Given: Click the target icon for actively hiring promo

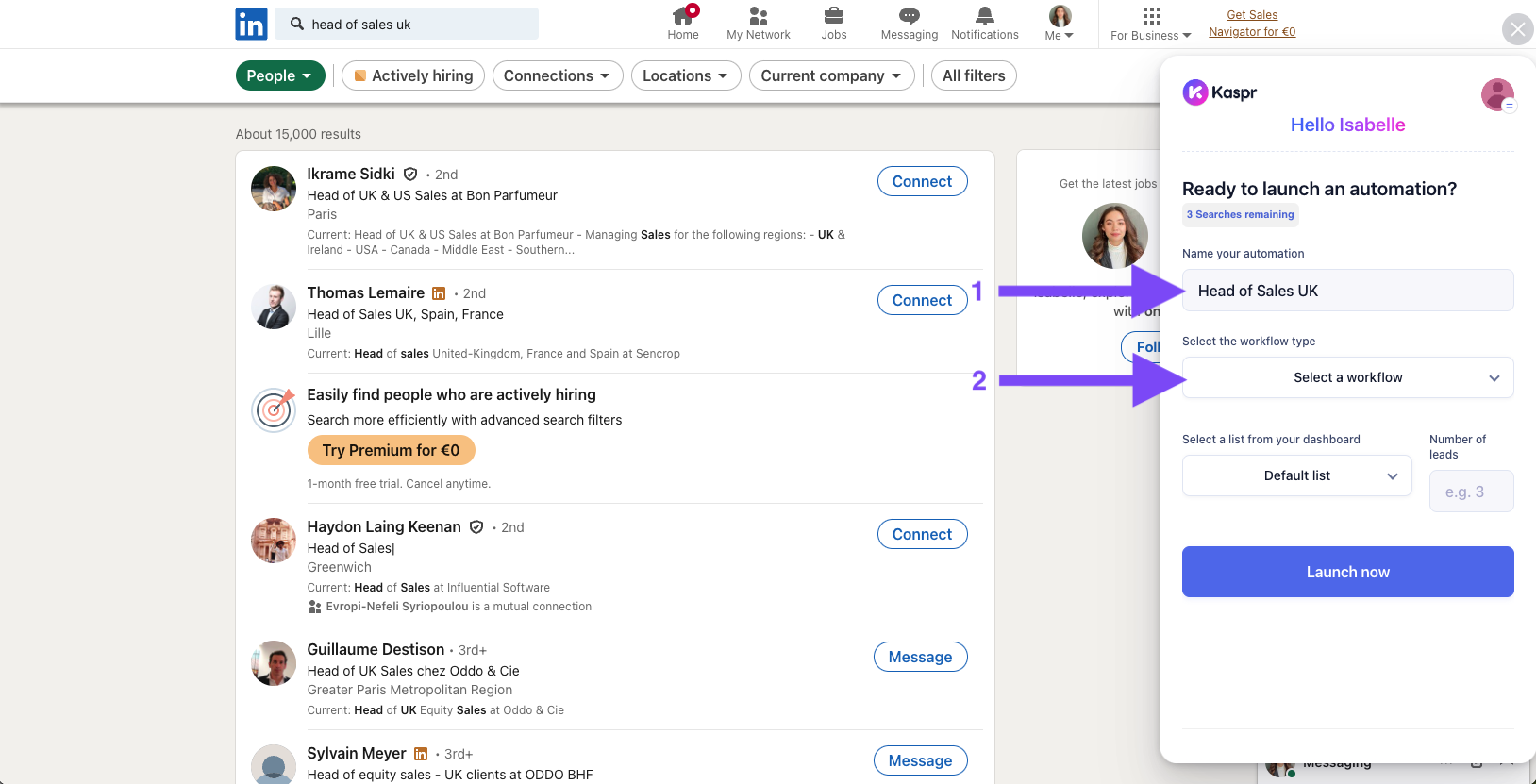Looking at the screenshot, I should click(274, 409).
